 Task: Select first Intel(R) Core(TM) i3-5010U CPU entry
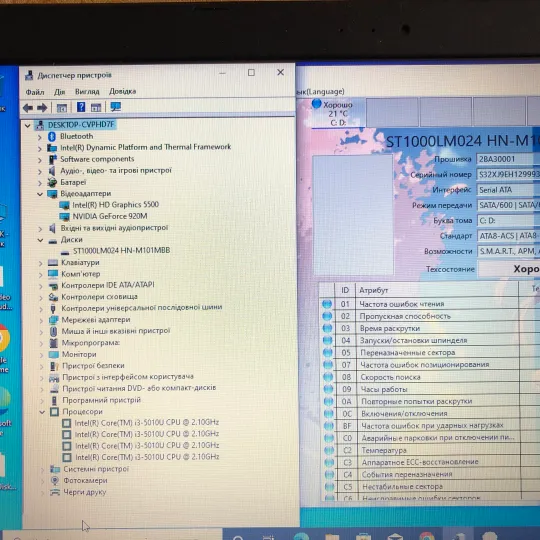pos(147,423)
